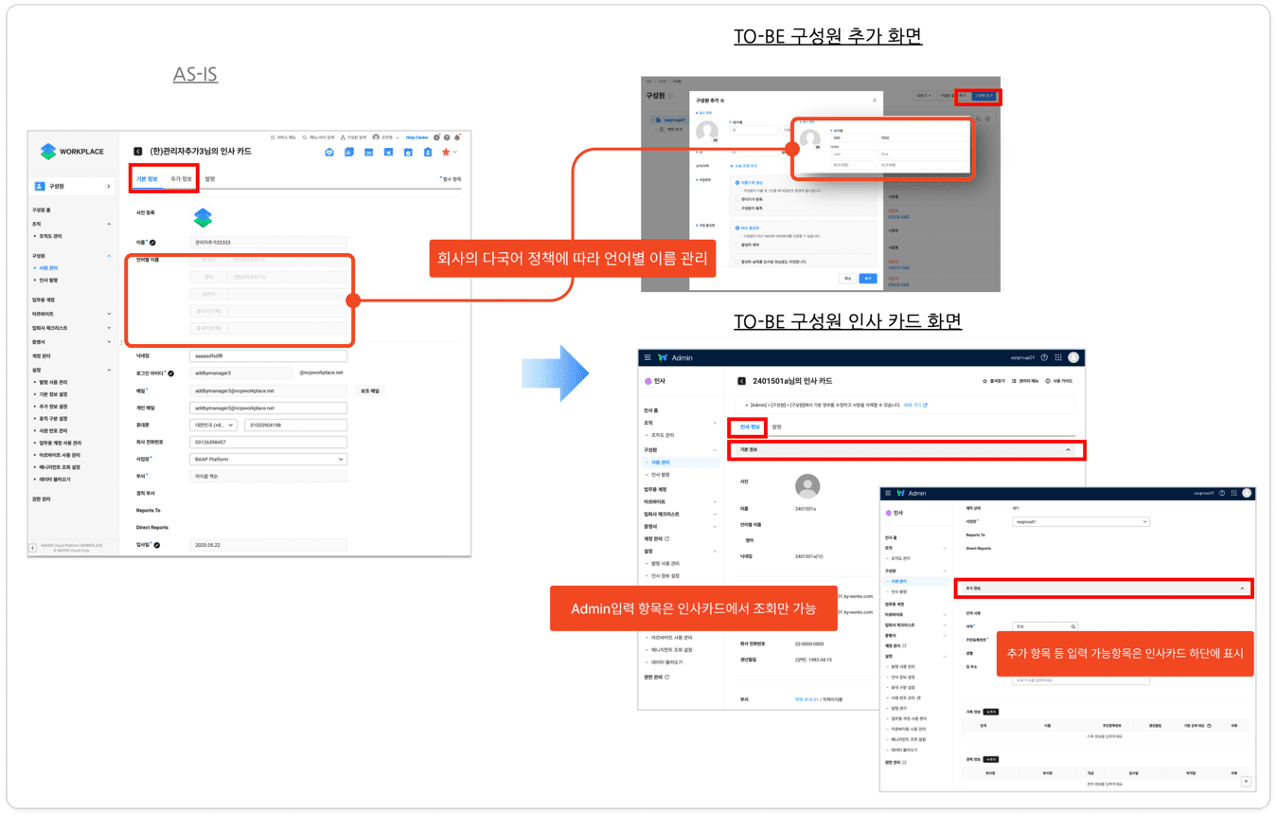Select the 발령 tab beside 인사 정보
This screenshot has height=816, width=1277.
point(776,427)
